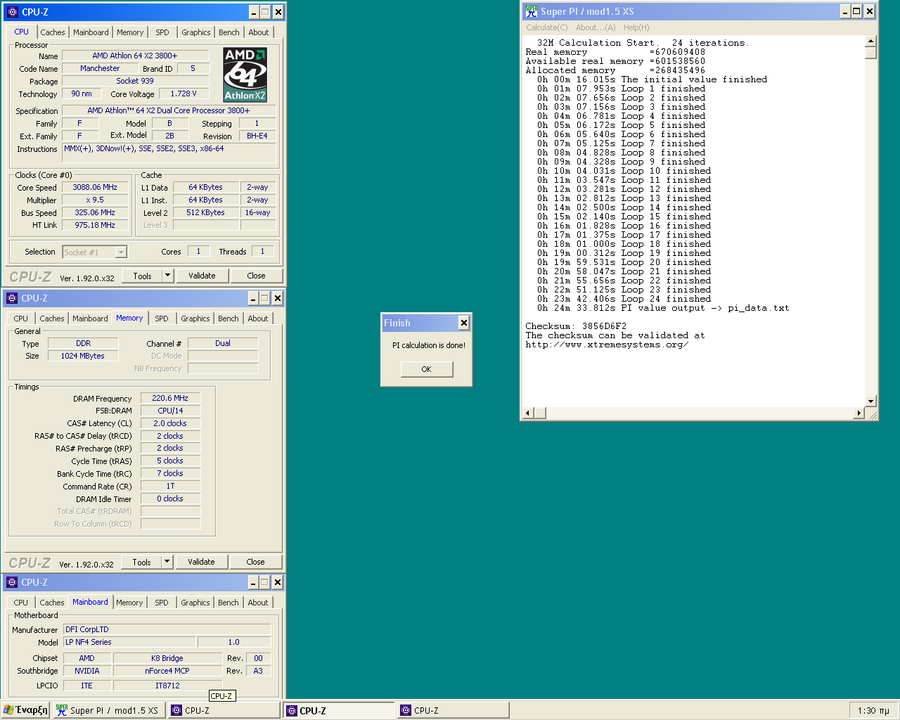The height and width of the screenshot is (720, 900).
Task: Click the AMD Athlon 64 X2 processor logo
Action: [245, 75]
